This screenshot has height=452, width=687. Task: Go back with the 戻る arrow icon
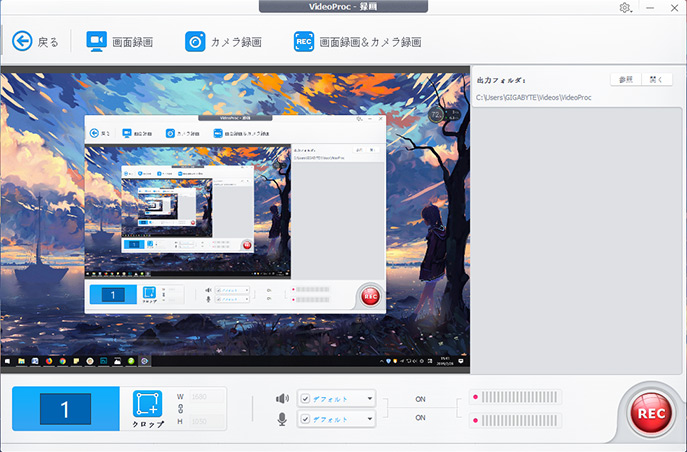point(22,42)
